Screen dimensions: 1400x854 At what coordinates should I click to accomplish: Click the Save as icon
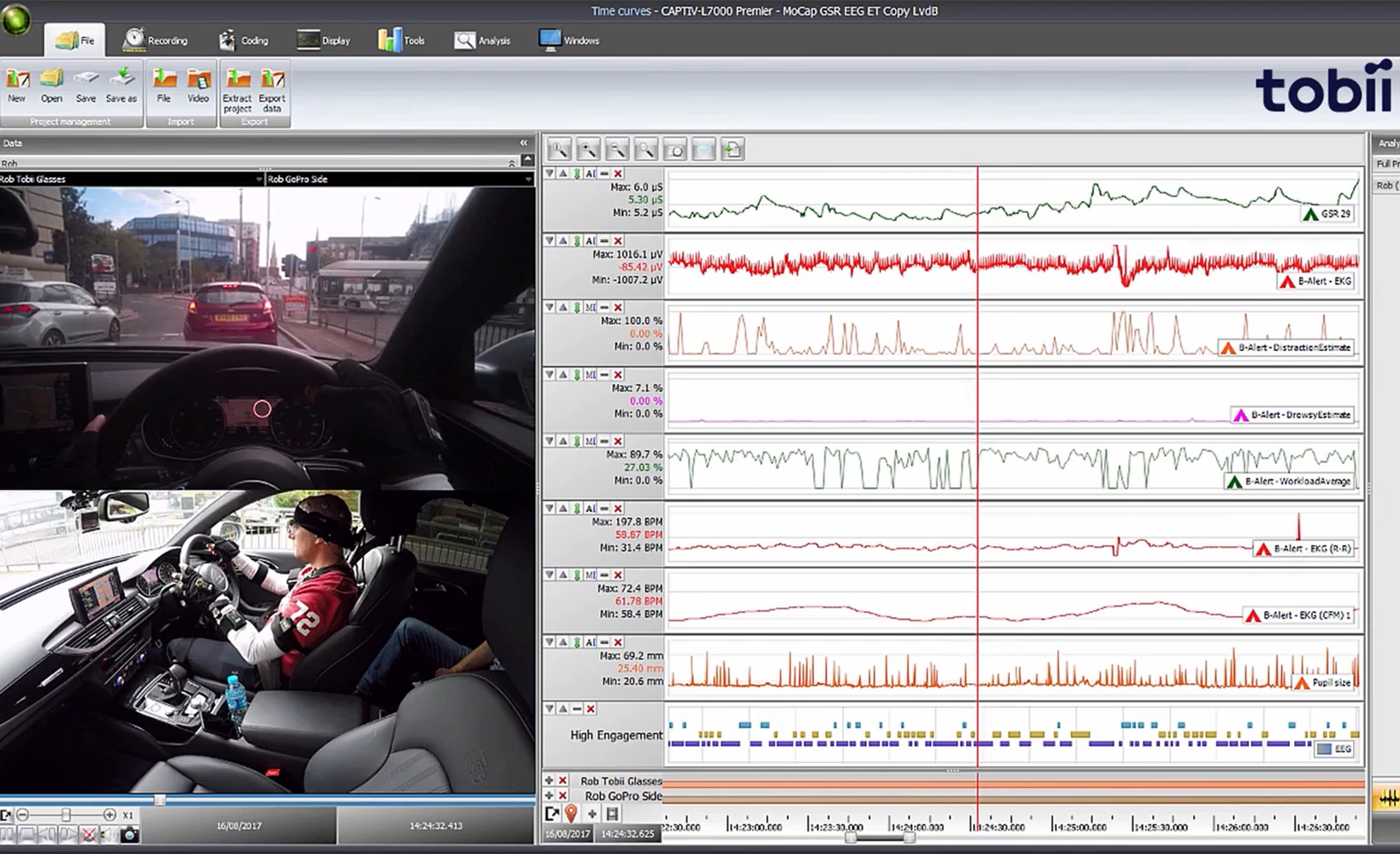[121, 86]
